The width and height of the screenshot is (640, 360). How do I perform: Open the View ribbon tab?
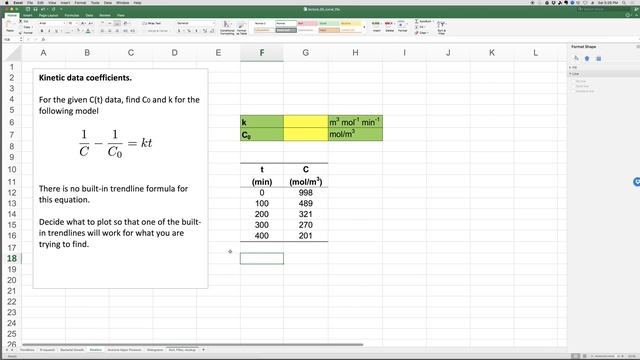pyautogui.click(x=121, y=15)
